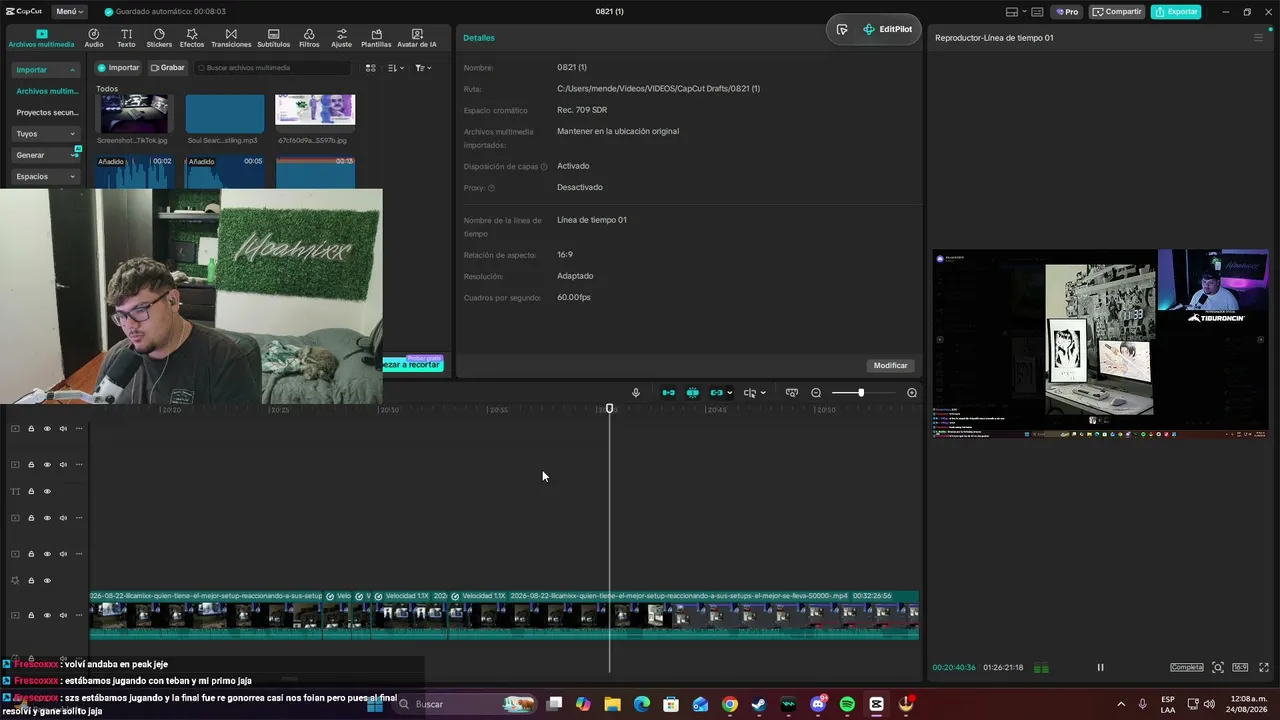Change player aspect ratio 16:9 button
This screenshot has width=1280, height=720.
1240,667
